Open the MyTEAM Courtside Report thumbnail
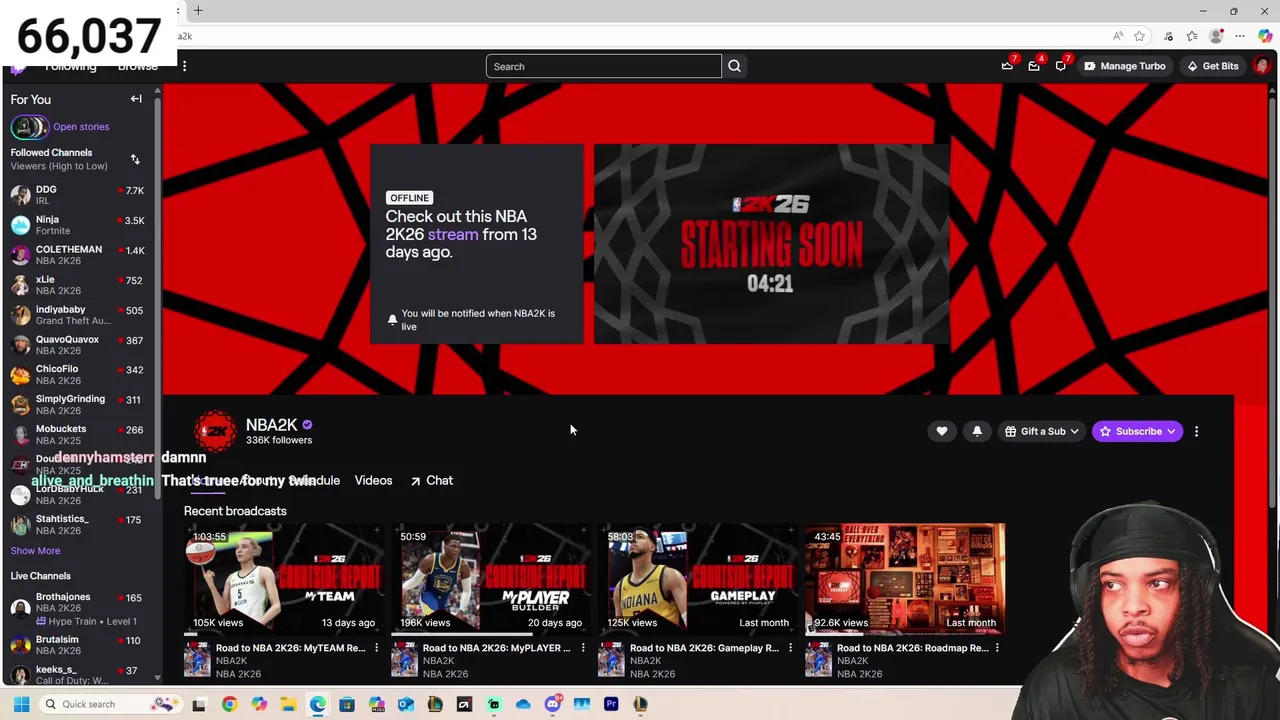The image size is (1280, 720). (x=284, y=579)
